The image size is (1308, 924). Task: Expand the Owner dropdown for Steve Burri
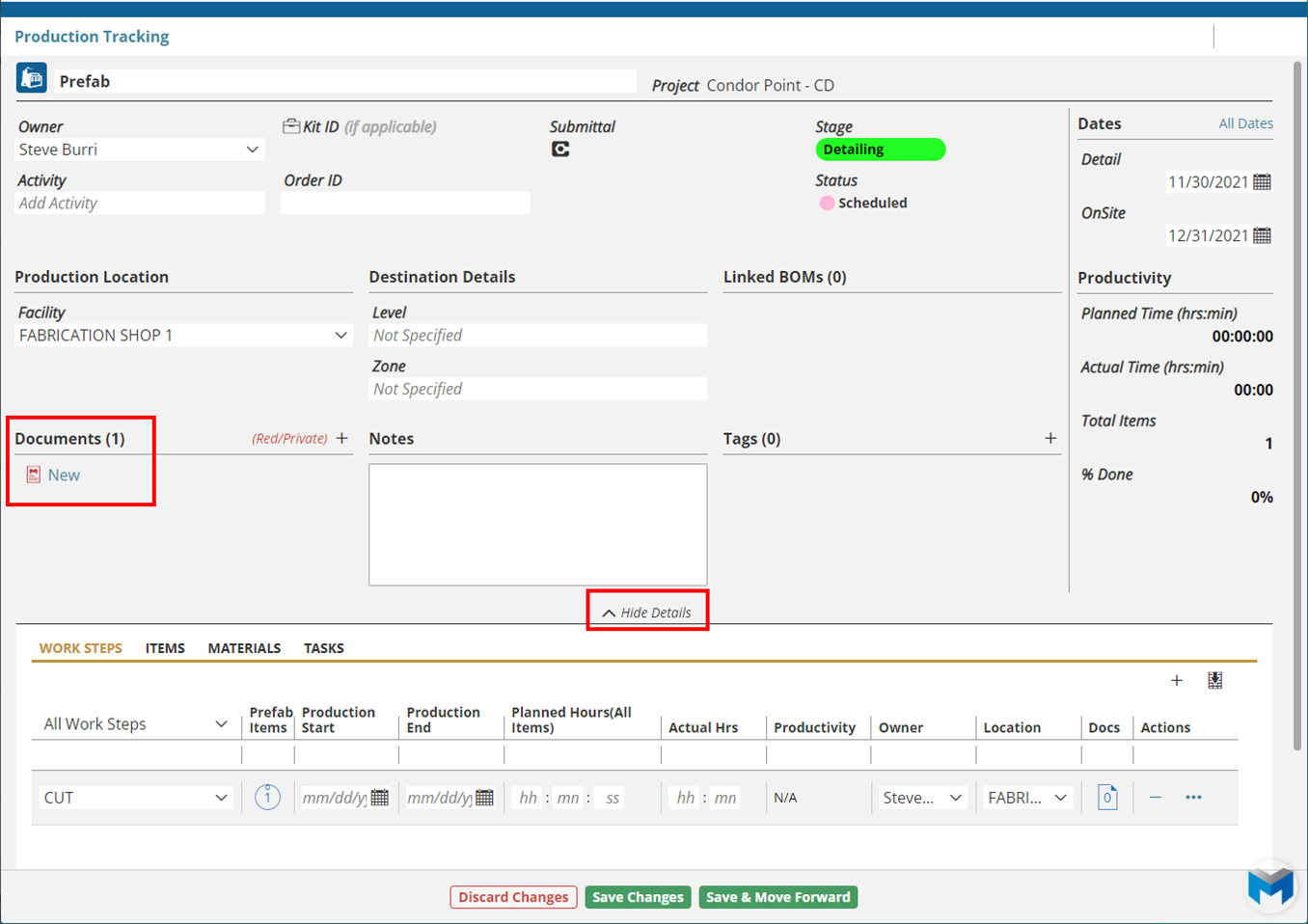252,149
